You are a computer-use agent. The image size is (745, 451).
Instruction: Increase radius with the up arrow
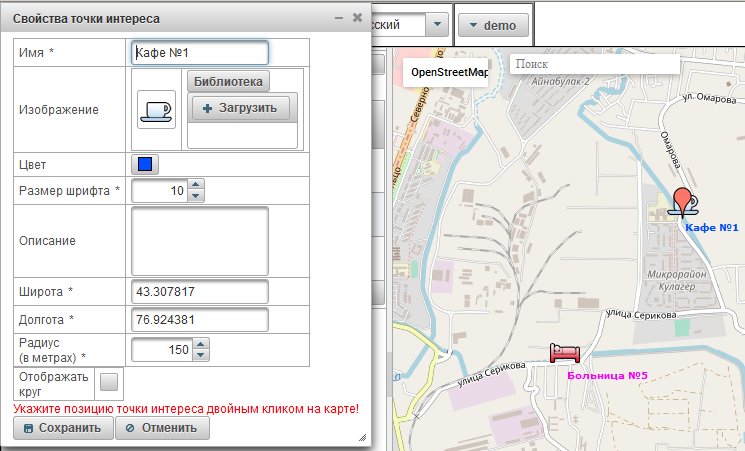[201, 344]
